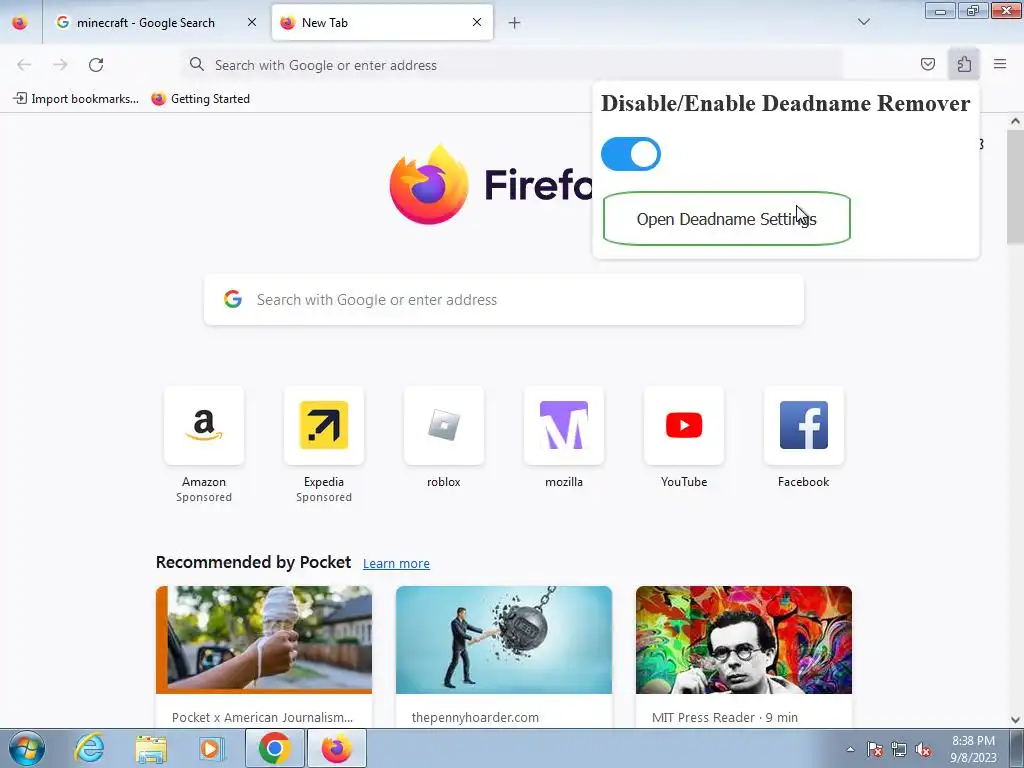Open the MIT Press Reader story thumbnail
Viewport: 1024px width, 768px height.
click(x=744, y=639)
